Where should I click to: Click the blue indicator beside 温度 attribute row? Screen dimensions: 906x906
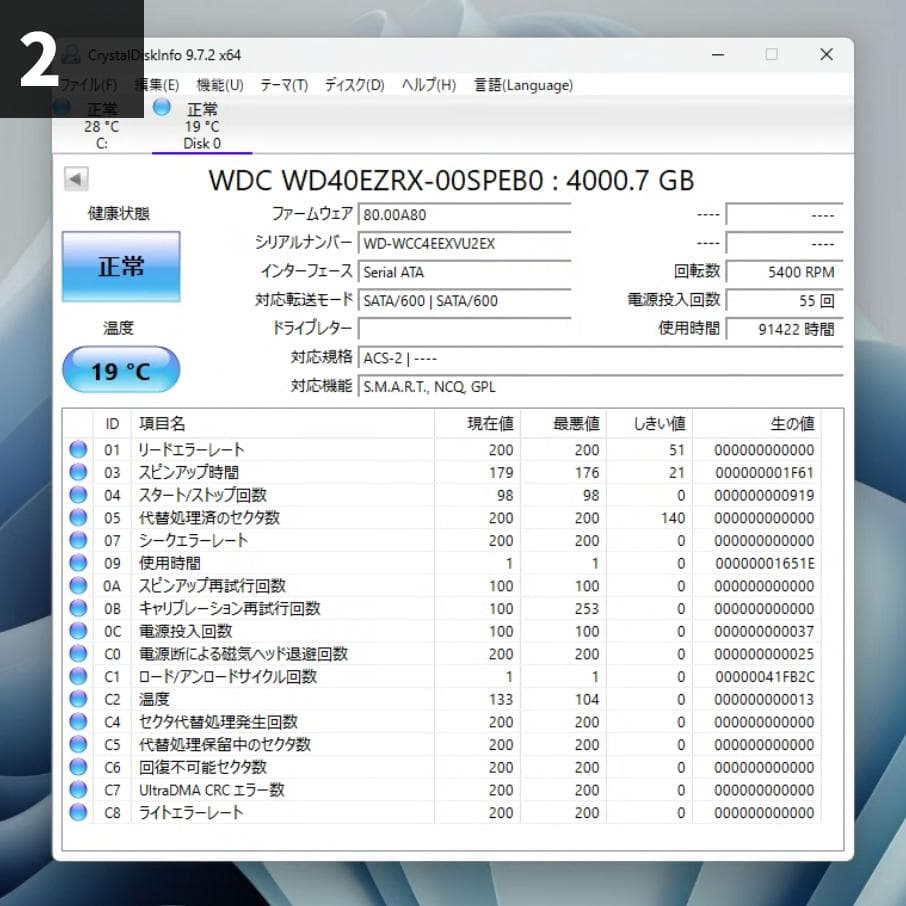pos(78,699)
